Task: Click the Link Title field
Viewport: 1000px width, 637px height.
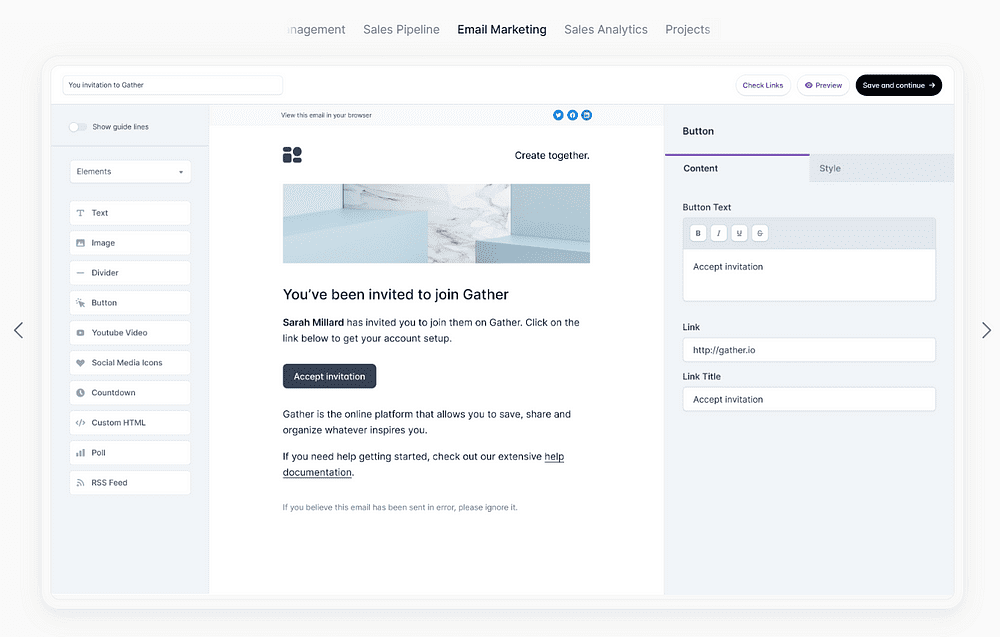Action: 809,399
